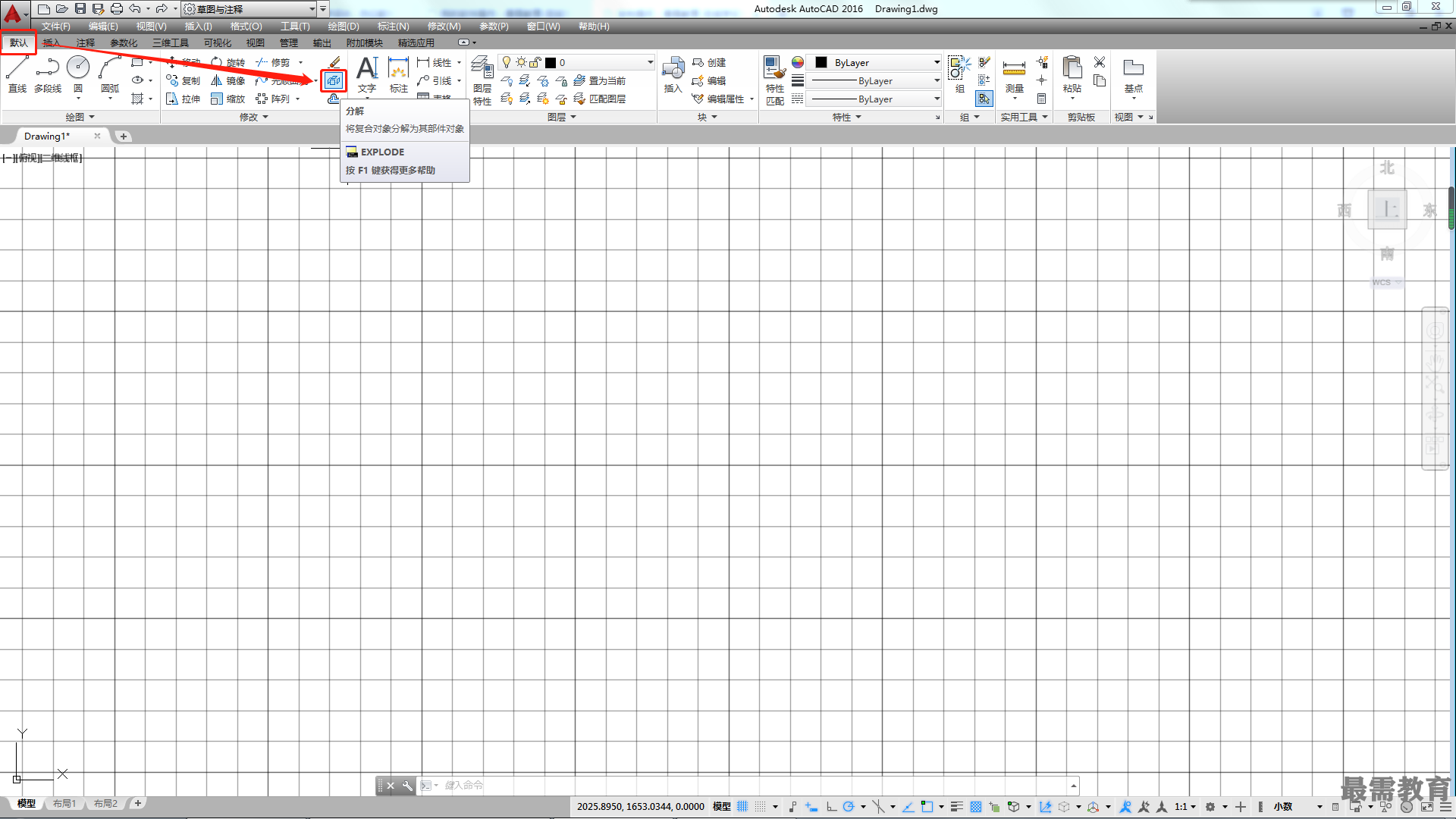Image resolution: width=1456 pixels, height=819 pixels.
Task: Click the Dimension (标注) tool
Action: pyautogui.click(x=399, y=74)
